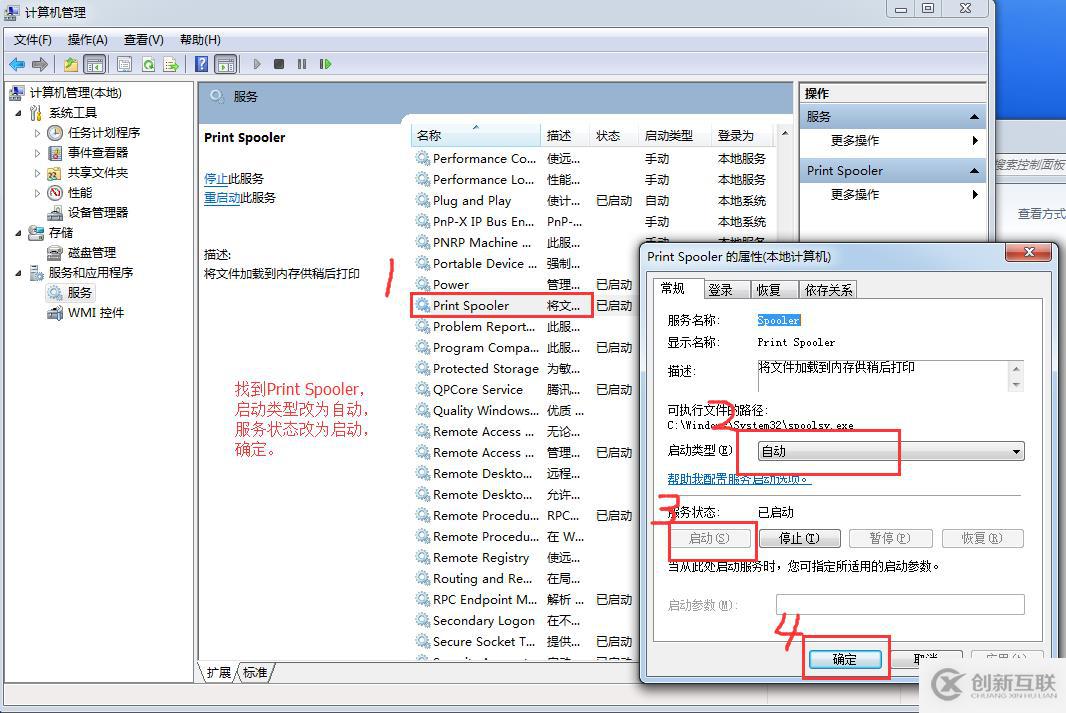Switch to the 依存关系 tab
Screen dimensions: 1066x713
tap(828, 290)
